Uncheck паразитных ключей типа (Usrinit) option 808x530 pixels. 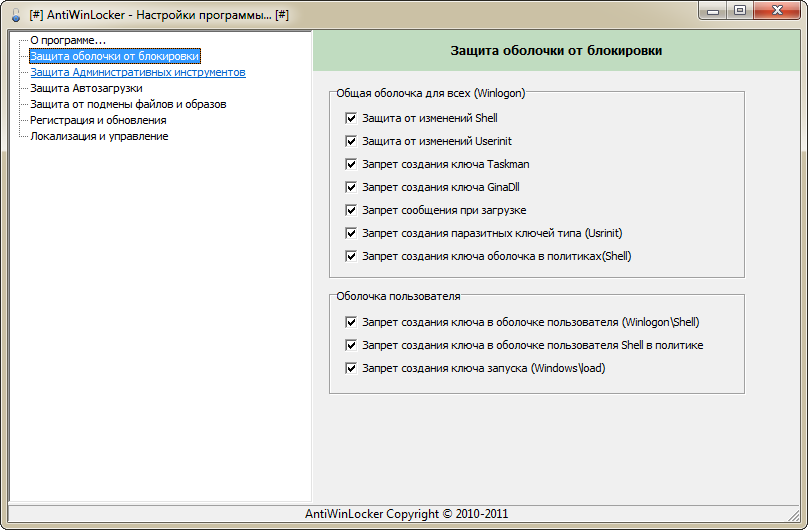pyautogui.click(x=351, y=233)
